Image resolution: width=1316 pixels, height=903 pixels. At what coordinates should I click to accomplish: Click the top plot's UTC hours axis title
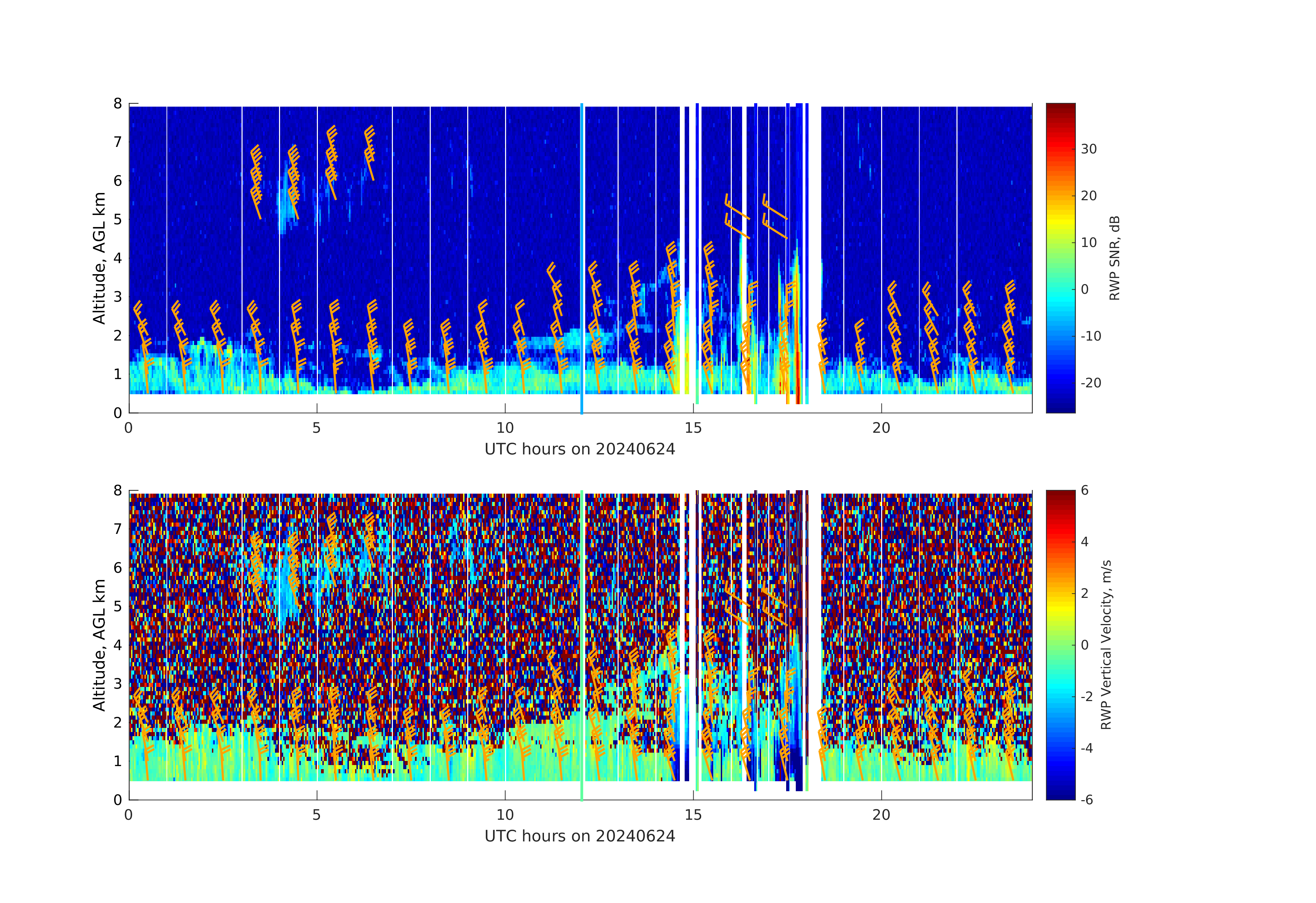click(x=580, y=450)
